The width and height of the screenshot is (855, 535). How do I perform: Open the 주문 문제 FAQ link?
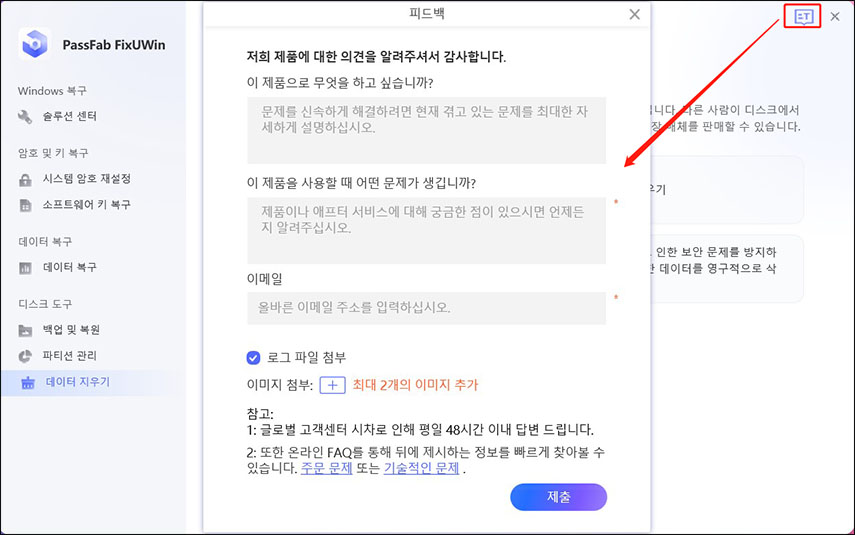click(x=326, y=468)
